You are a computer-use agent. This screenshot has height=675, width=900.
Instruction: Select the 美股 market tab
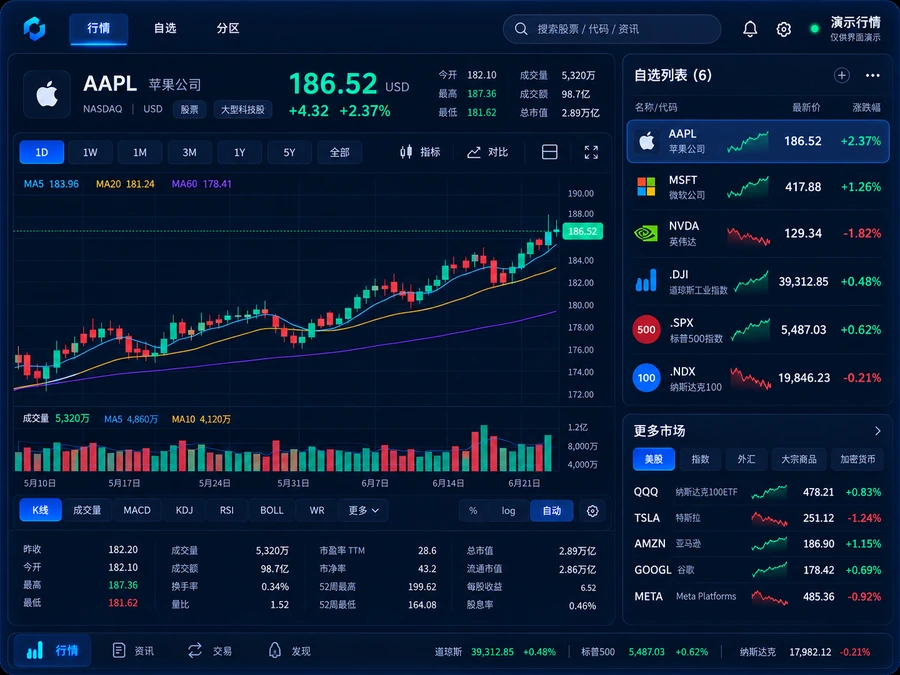tap(654, 459)
